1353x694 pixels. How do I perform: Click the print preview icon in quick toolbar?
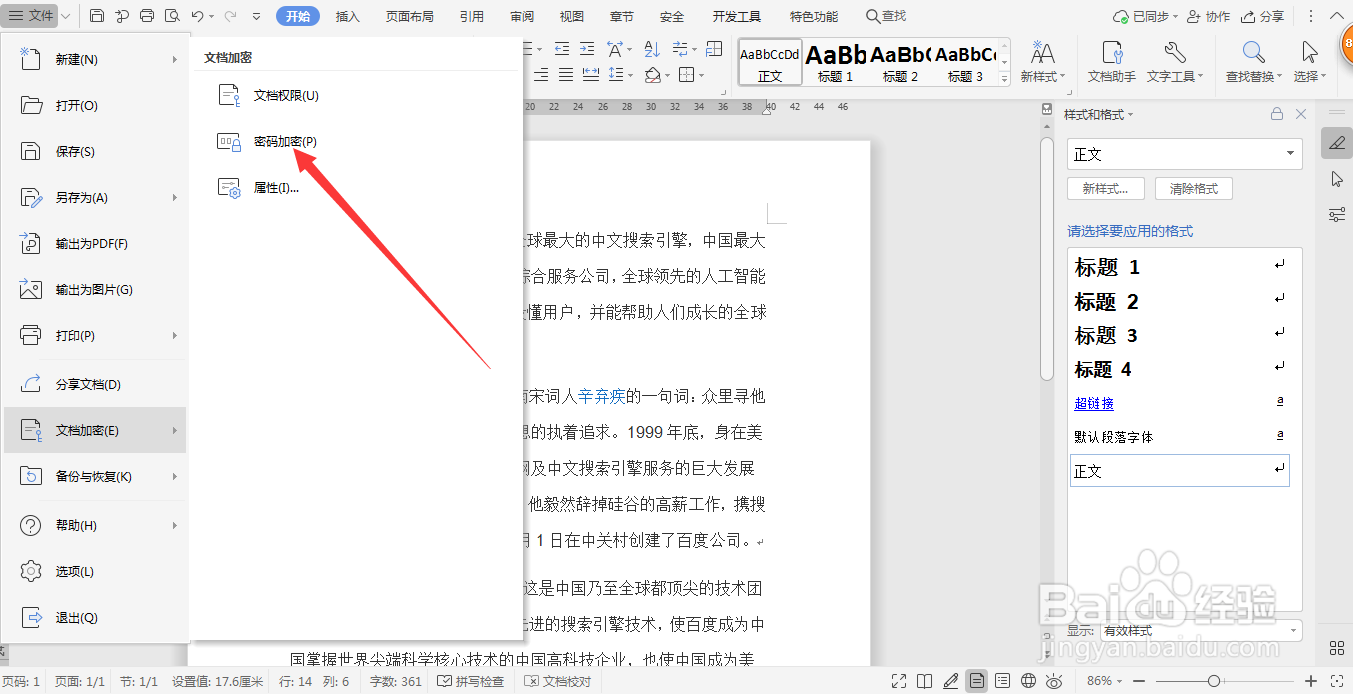click(x=172, y=16)
